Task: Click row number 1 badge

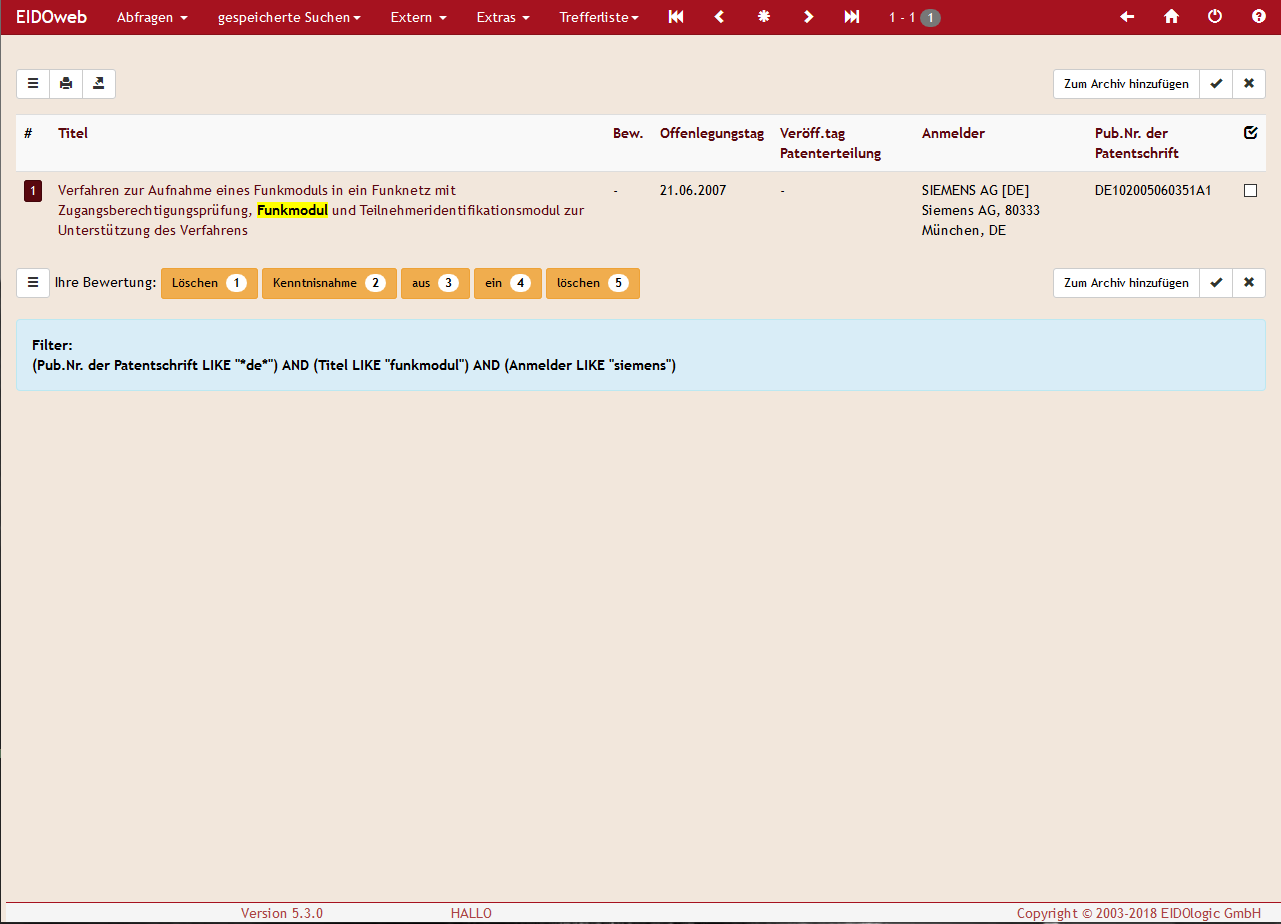Action: [33, 191]
